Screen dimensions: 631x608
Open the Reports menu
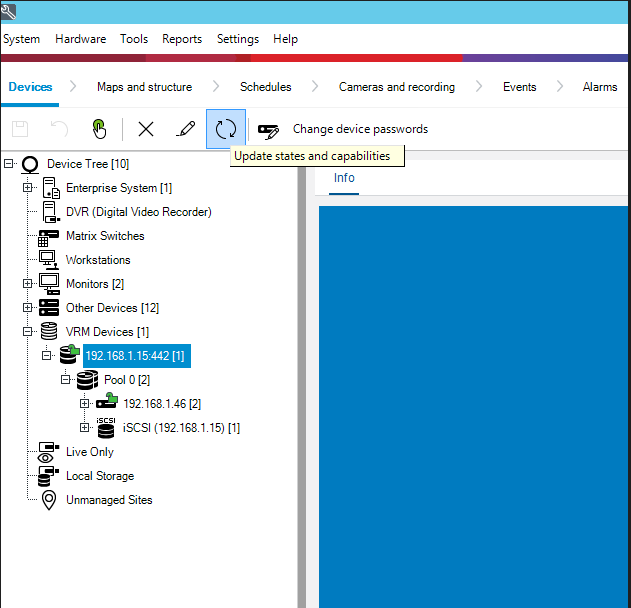(x=181, y=39)
